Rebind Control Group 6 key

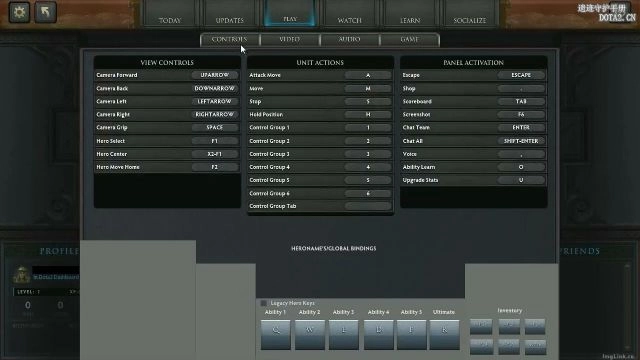368,193
